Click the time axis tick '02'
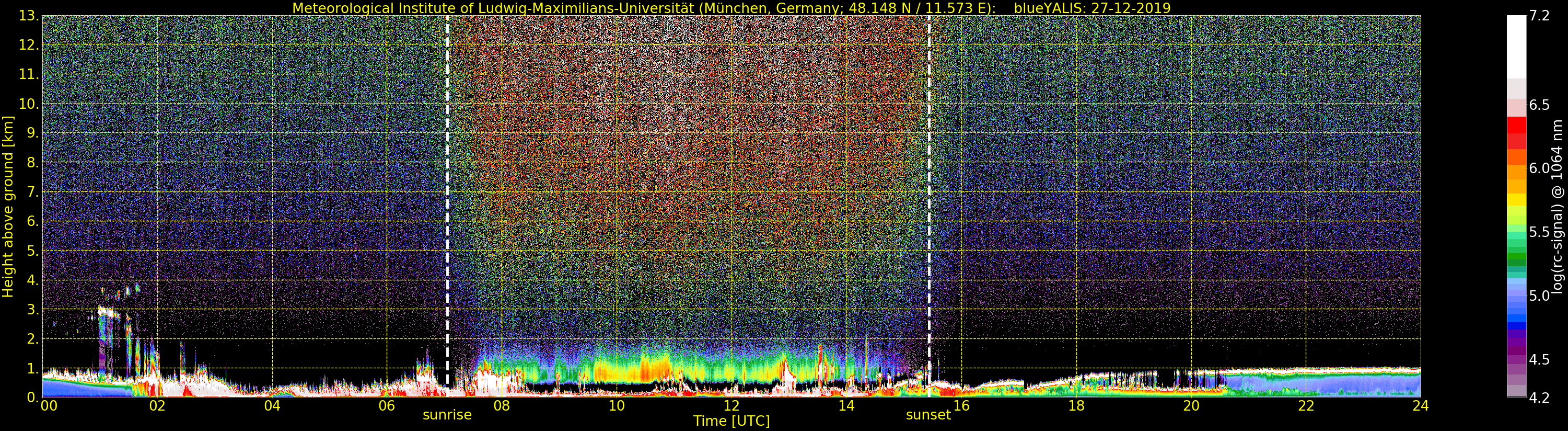This screenshot has width=1568, height=431. pos(157,405)
